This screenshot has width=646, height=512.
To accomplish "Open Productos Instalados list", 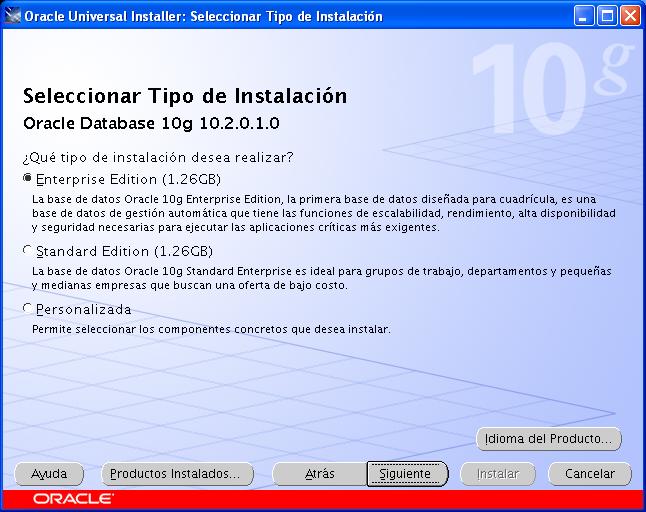I will click(177, 474).
